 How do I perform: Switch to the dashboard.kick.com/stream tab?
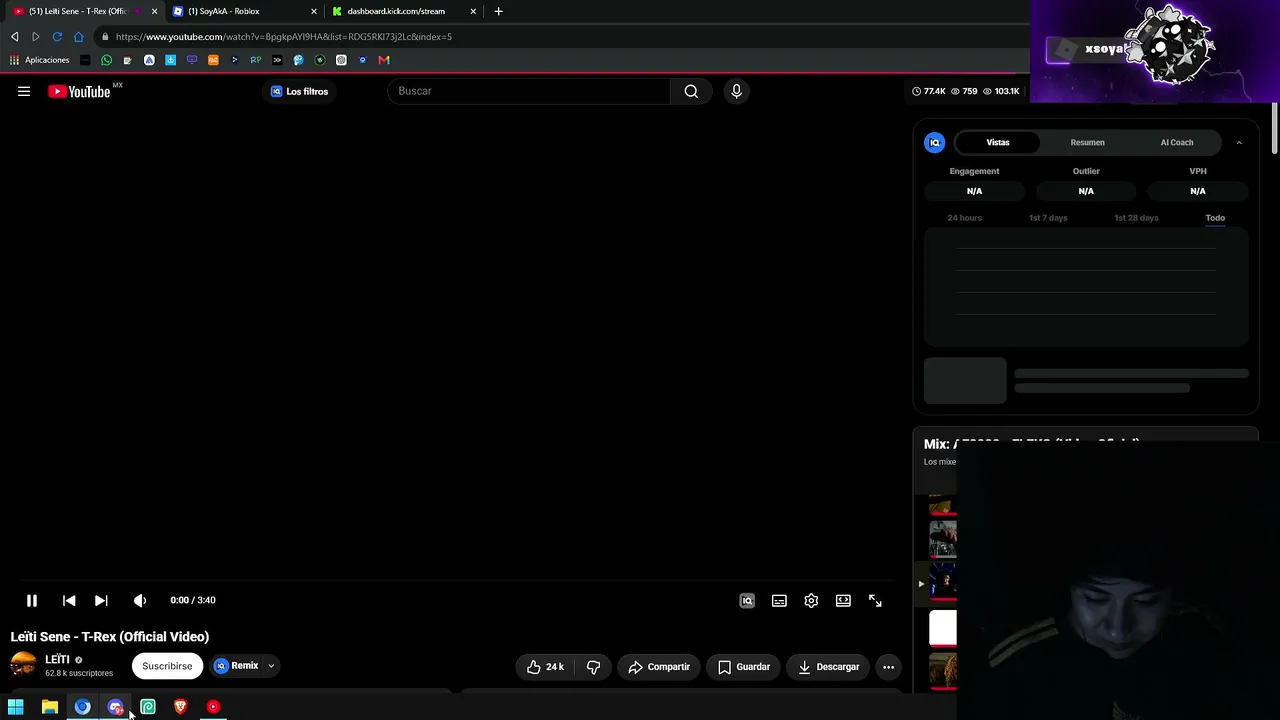(404, 11)
